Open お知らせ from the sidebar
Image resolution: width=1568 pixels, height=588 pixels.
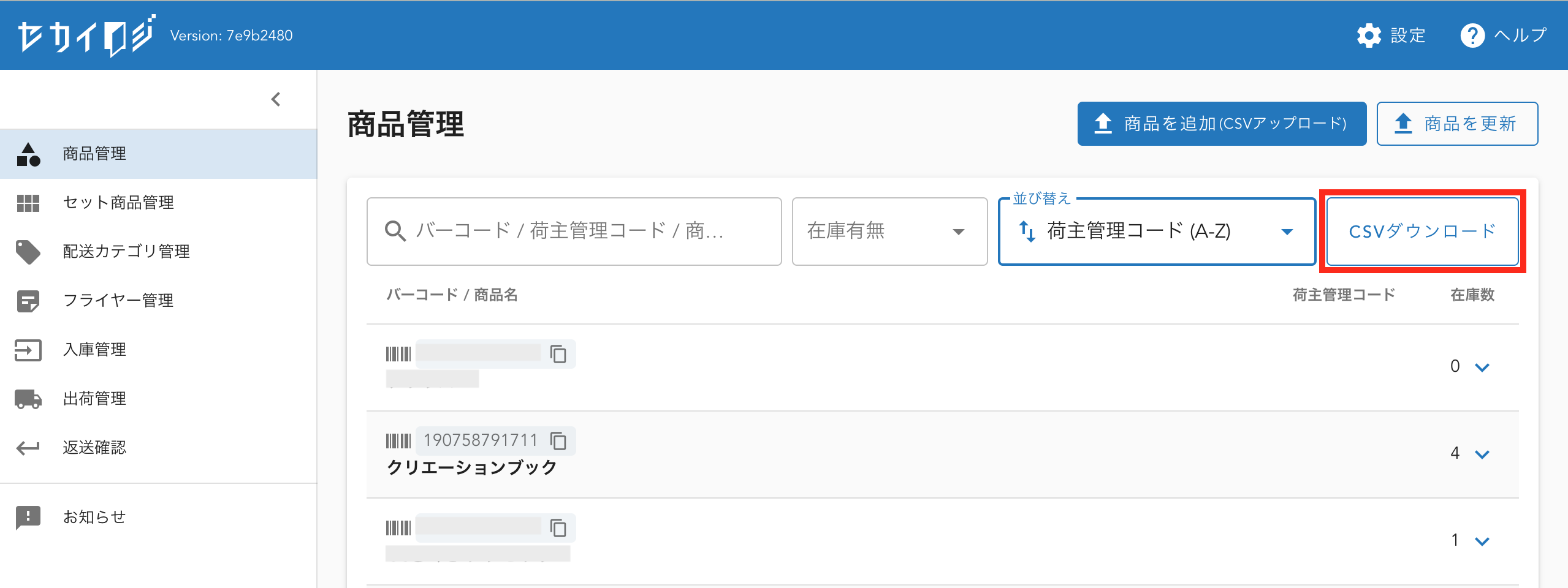click(94, 517)
